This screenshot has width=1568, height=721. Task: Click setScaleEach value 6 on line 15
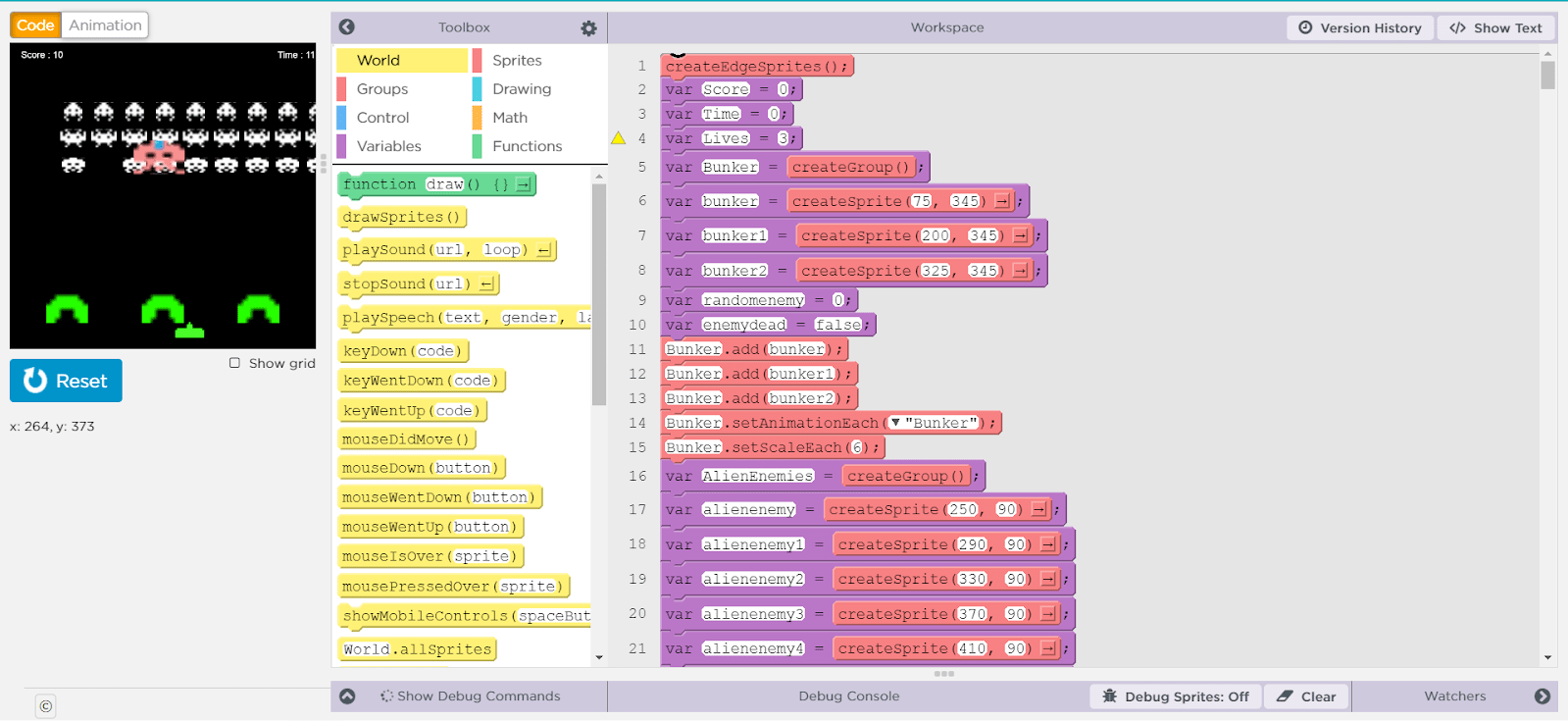point(857,447)
